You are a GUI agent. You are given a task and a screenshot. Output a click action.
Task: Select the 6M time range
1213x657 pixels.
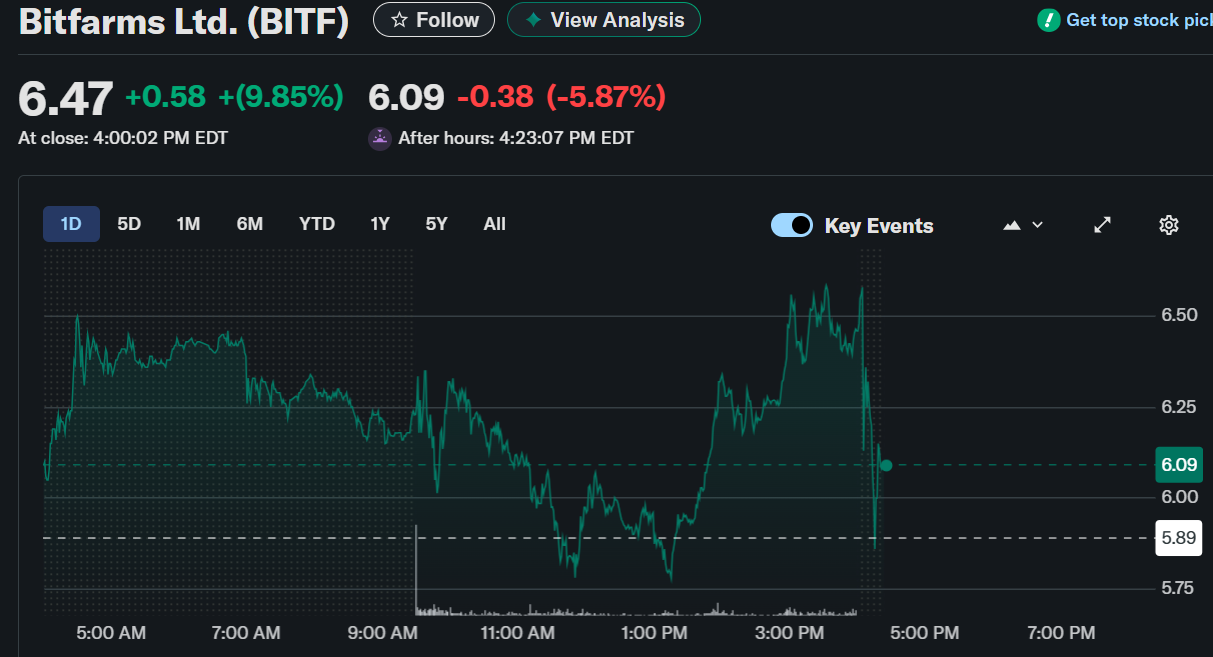(x=250, y=224)
